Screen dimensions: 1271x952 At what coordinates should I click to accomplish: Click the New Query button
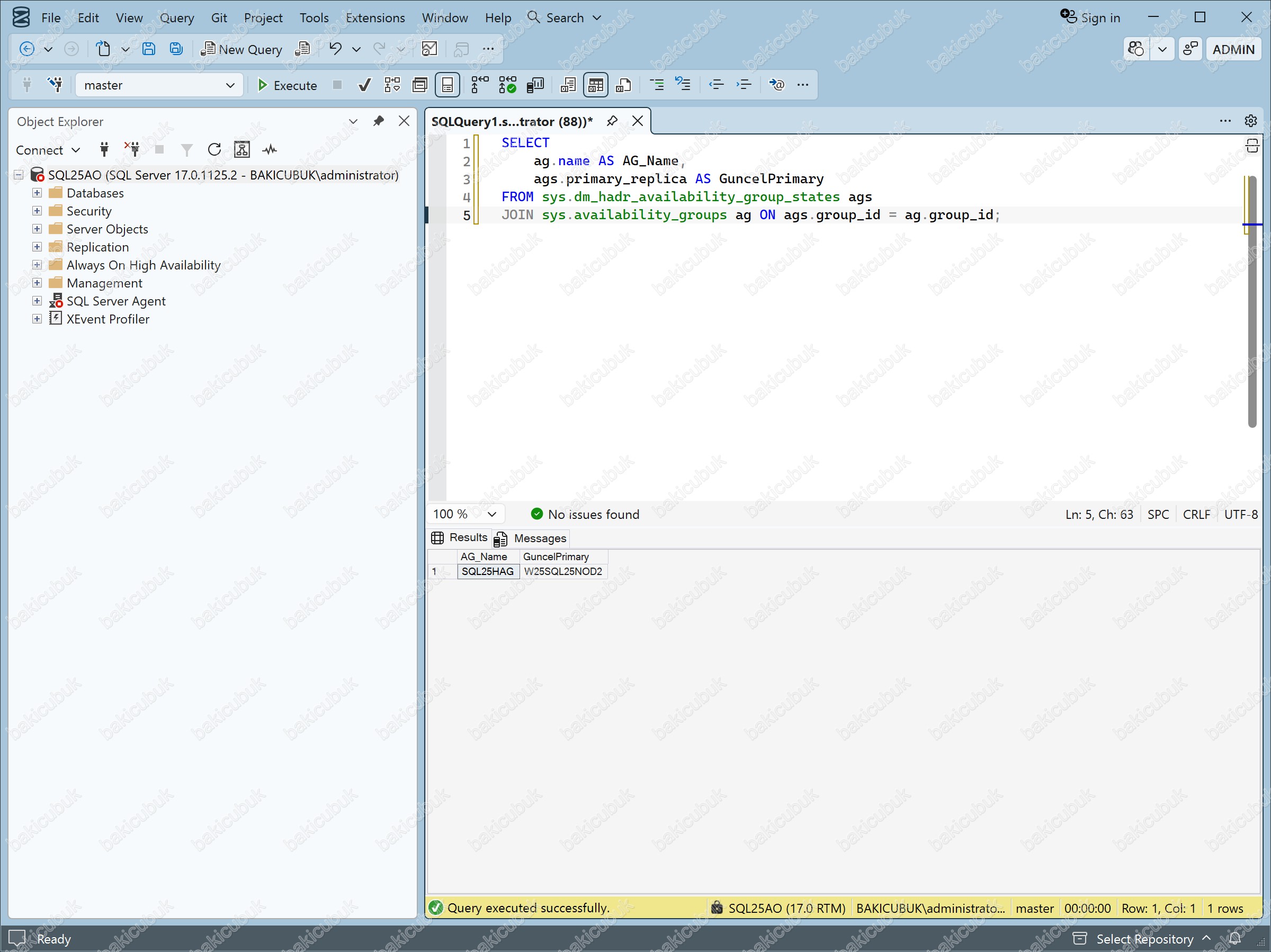pyautogui.click(x=241, y=49)
